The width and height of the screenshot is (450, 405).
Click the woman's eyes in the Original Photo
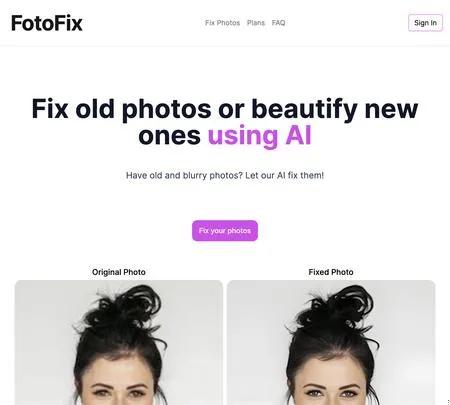pyautogui.click(x=119, y=393)
